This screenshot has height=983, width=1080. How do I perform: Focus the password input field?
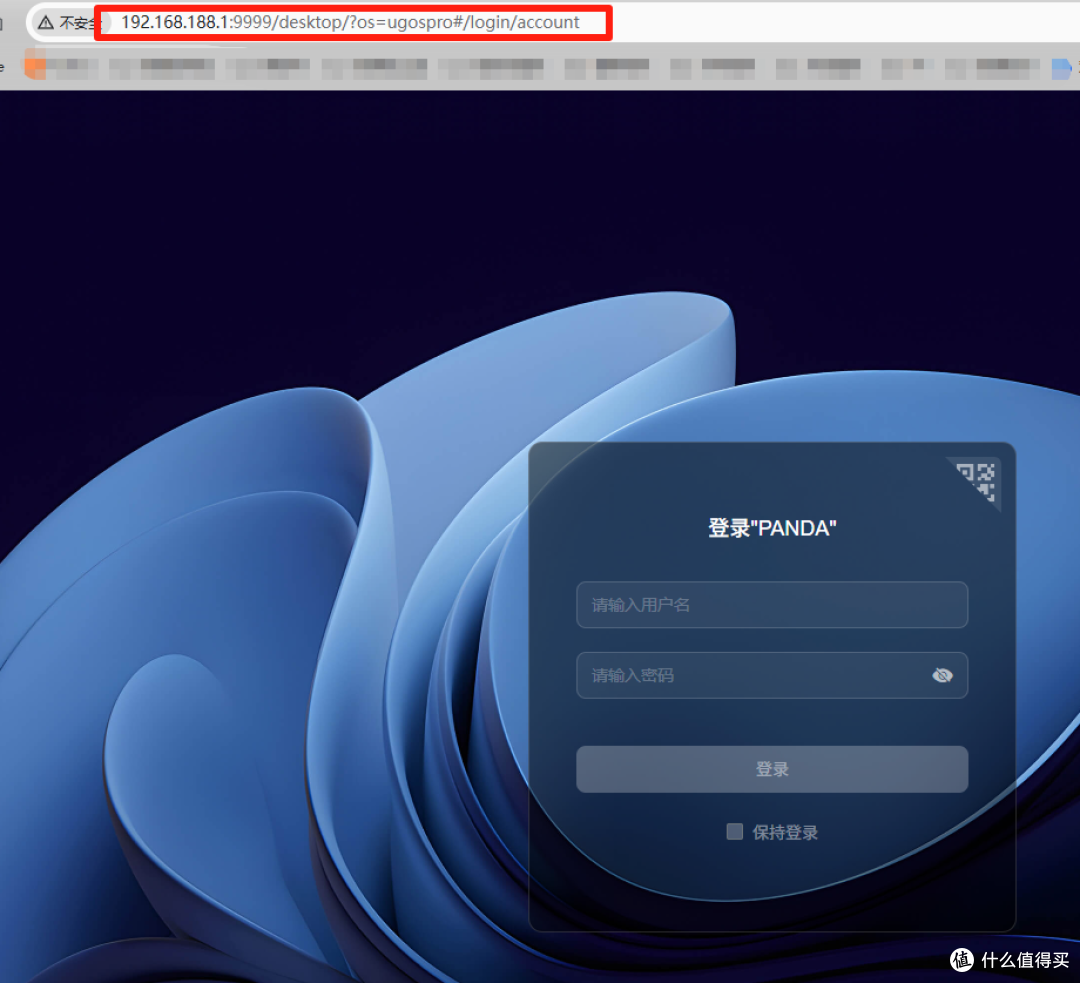[771, 676]
